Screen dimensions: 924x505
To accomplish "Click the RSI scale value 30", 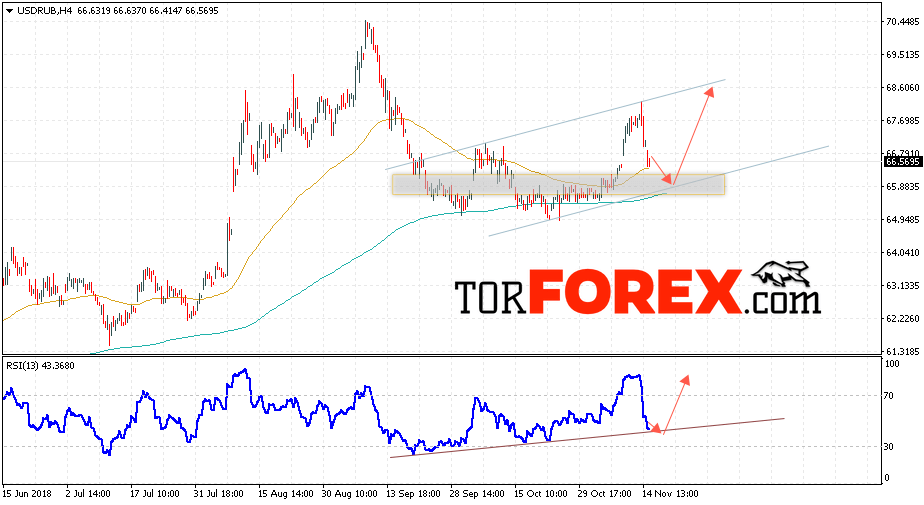I will tap(890, 447).
